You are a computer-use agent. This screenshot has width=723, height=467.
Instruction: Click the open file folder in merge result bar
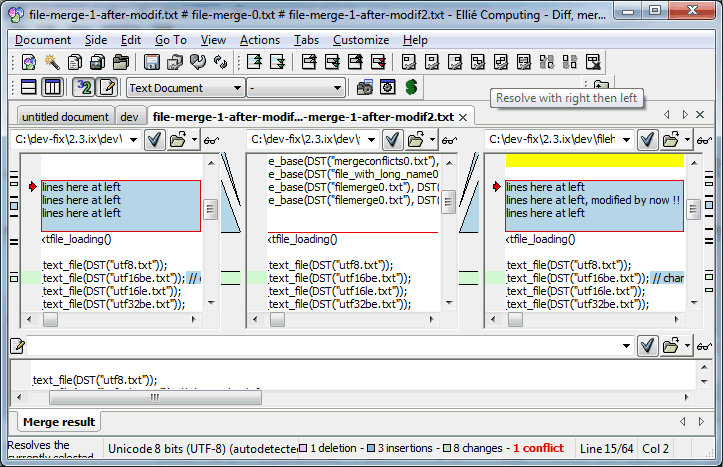tap(671, 346)
